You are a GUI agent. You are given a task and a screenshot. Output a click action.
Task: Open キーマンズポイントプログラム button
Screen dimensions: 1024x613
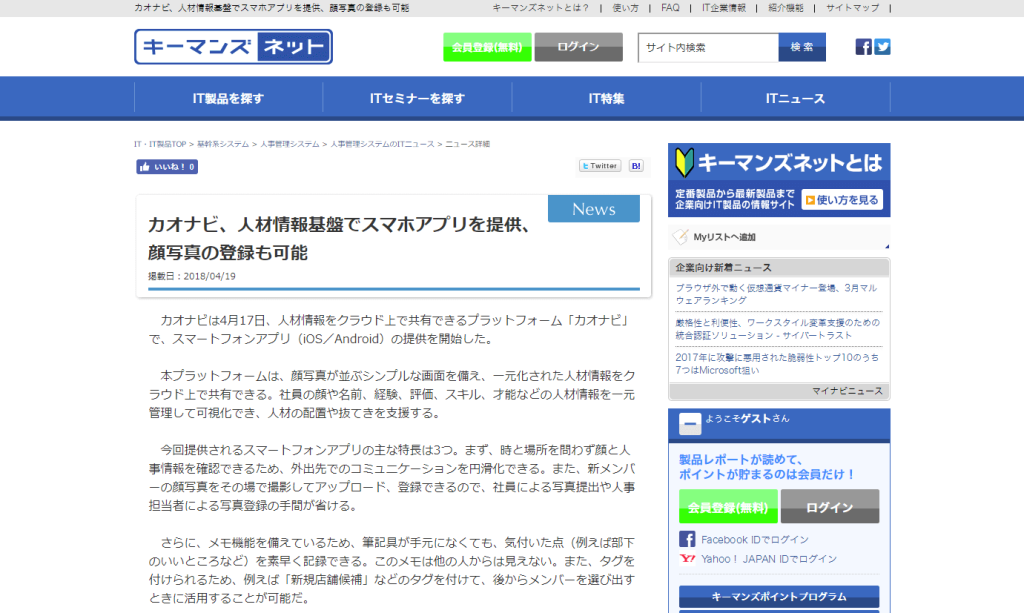[779, 597]
